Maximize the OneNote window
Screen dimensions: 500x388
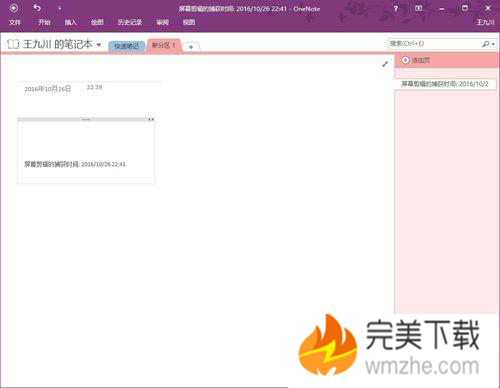465,8
